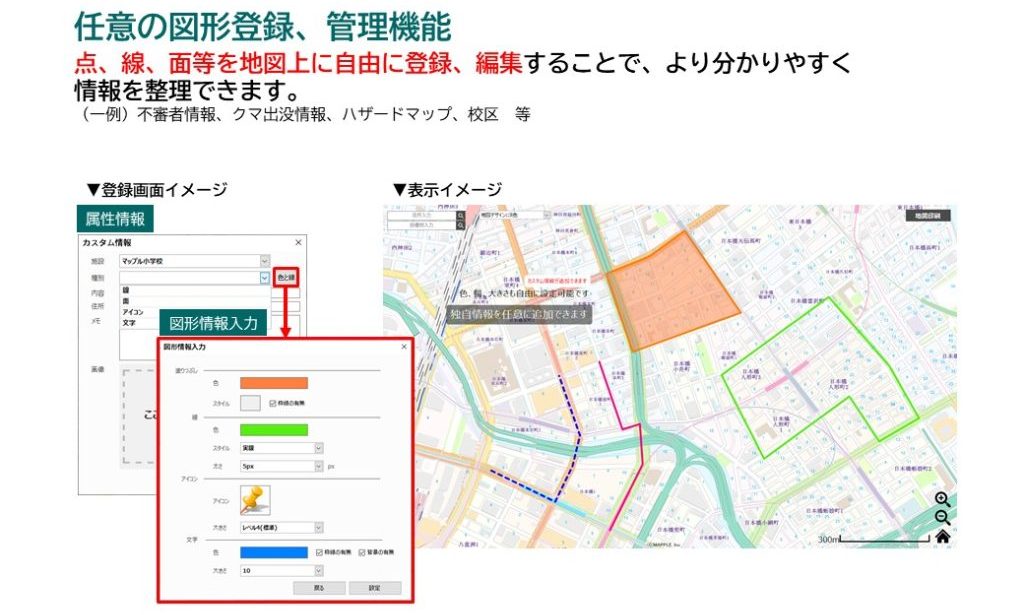
Task: Click the 戻る button in the dialog
Action: click(318, 588)
